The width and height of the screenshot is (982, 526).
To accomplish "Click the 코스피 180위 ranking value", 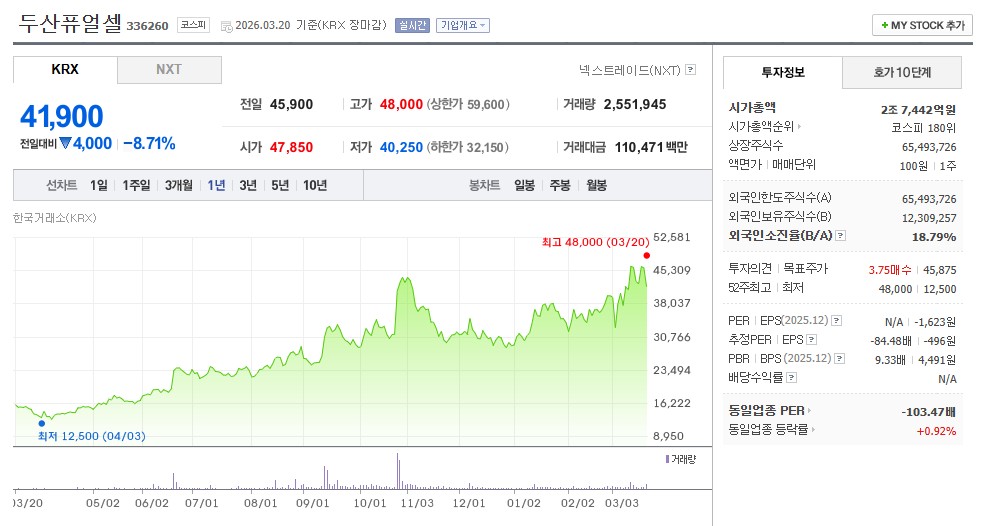I will (x=924, y=128).
